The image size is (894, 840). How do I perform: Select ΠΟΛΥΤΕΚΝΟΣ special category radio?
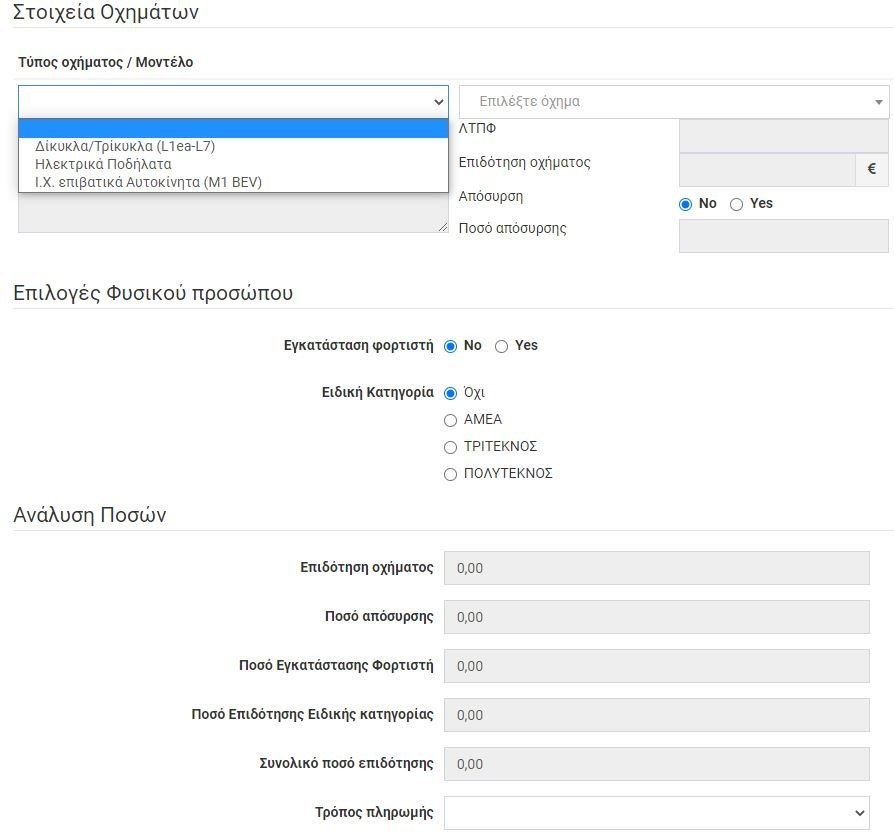[x=450, y=475]
